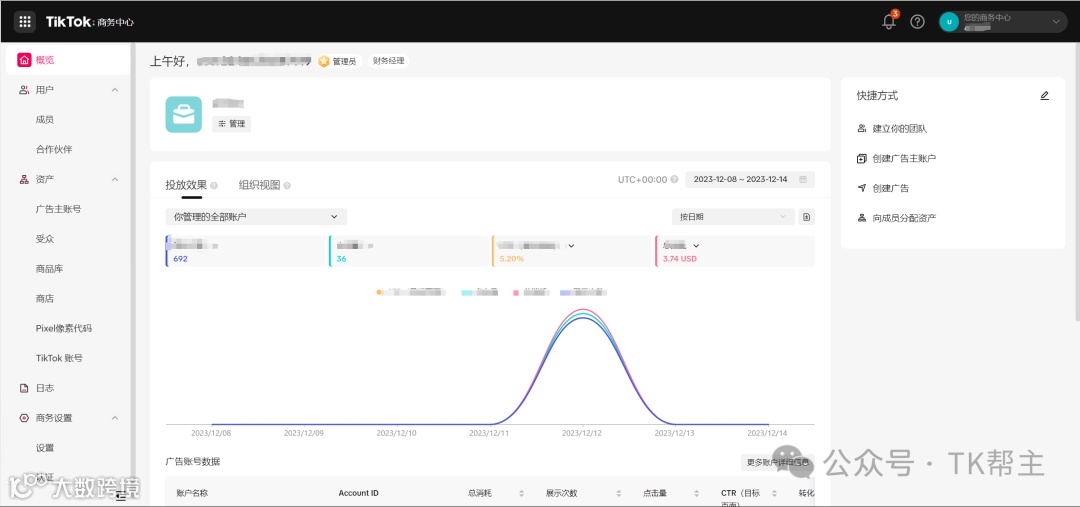Select the metric card showing 692
Viewport: 1080px width, 507px height.
click(245, 251)
